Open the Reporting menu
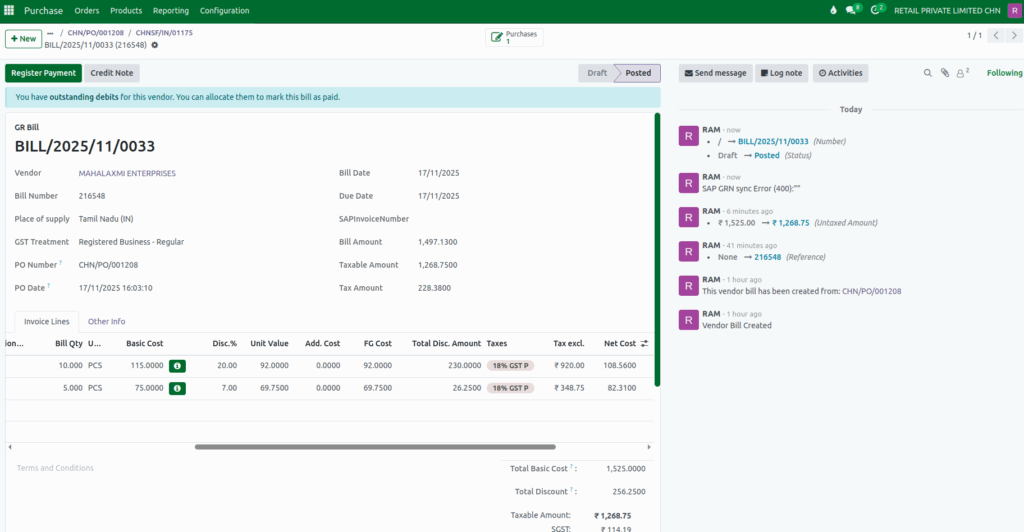 (x=170, y=10)
